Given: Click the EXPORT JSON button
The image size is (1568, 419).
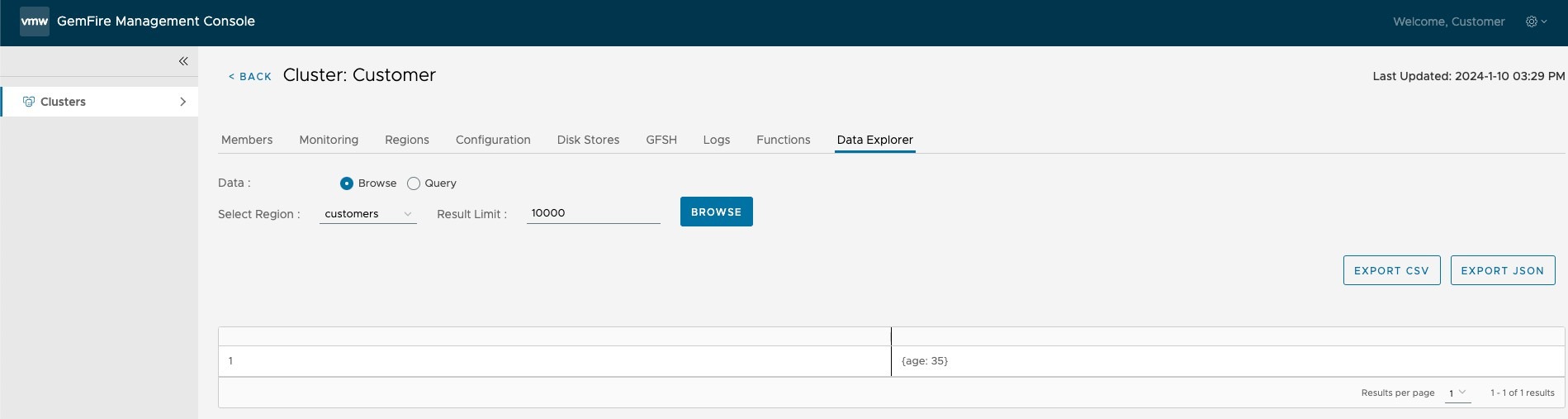Looking at the screenshot, I should pyautogui.click(x=1503, y=270).
